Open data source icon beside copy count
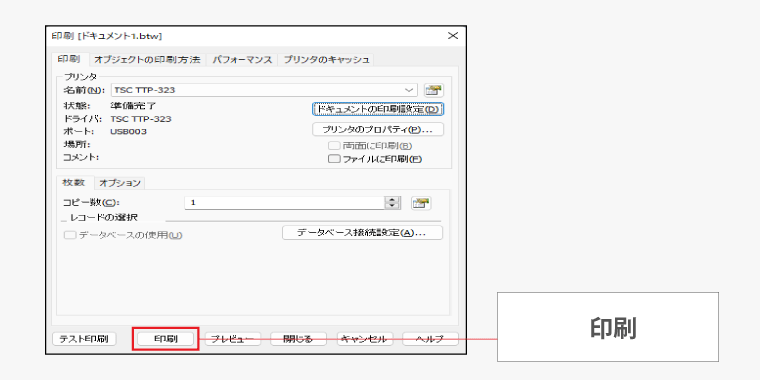760x380 pixels. [421, 203]
